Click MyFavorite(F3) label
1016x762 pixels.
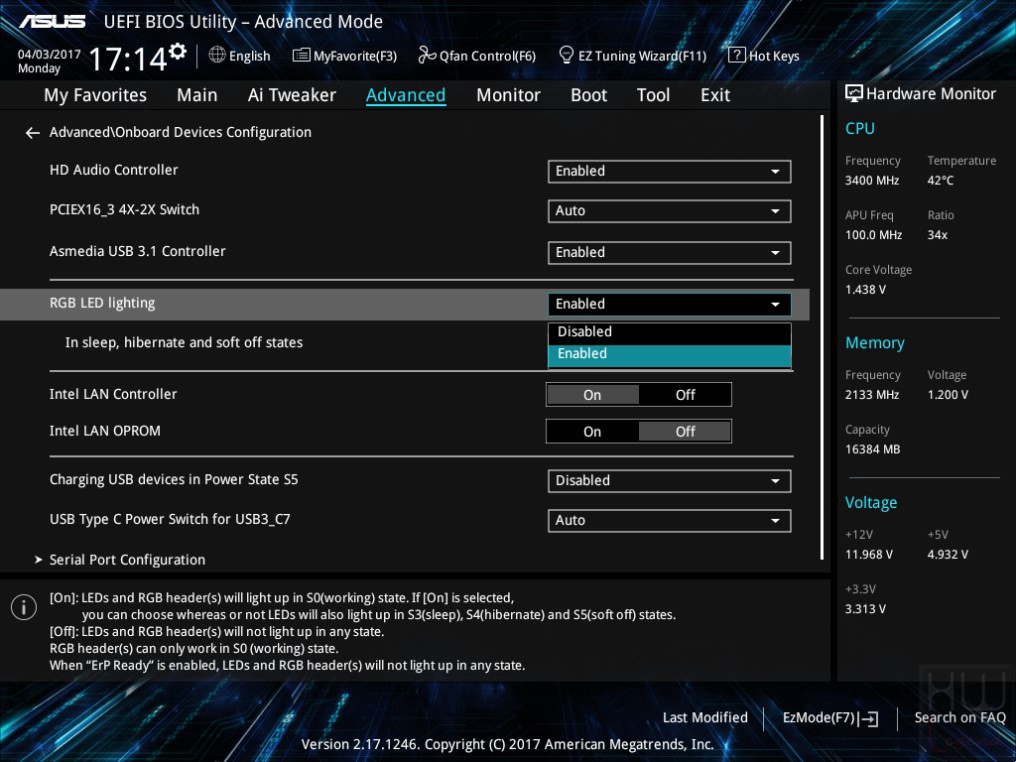[x=355, y=56]
